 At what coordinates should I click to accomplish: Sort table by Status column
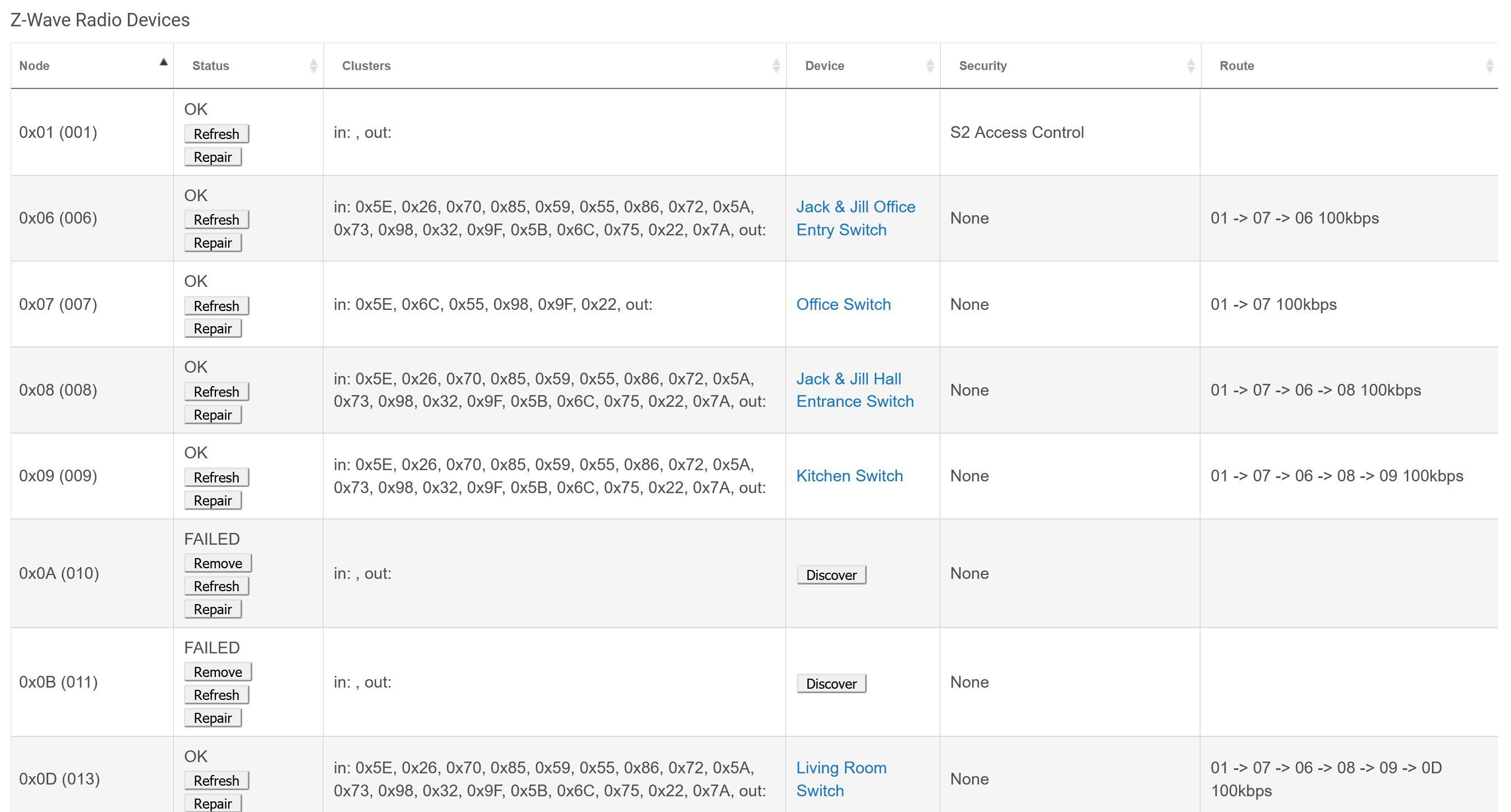click(249, 66)
